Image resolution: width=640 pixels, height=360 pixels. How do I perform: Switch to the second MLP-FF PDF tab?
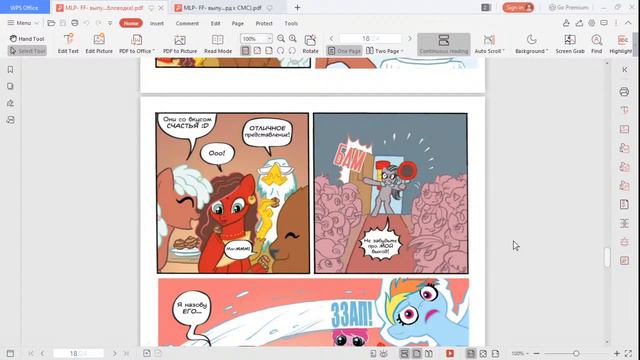[x=222, y=8]
